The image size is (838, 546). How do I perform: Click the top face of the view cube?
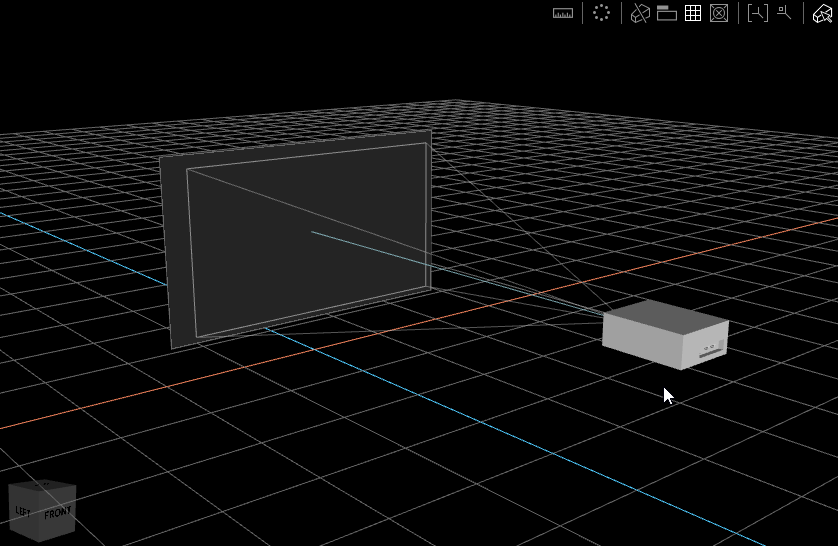(44, 484)
